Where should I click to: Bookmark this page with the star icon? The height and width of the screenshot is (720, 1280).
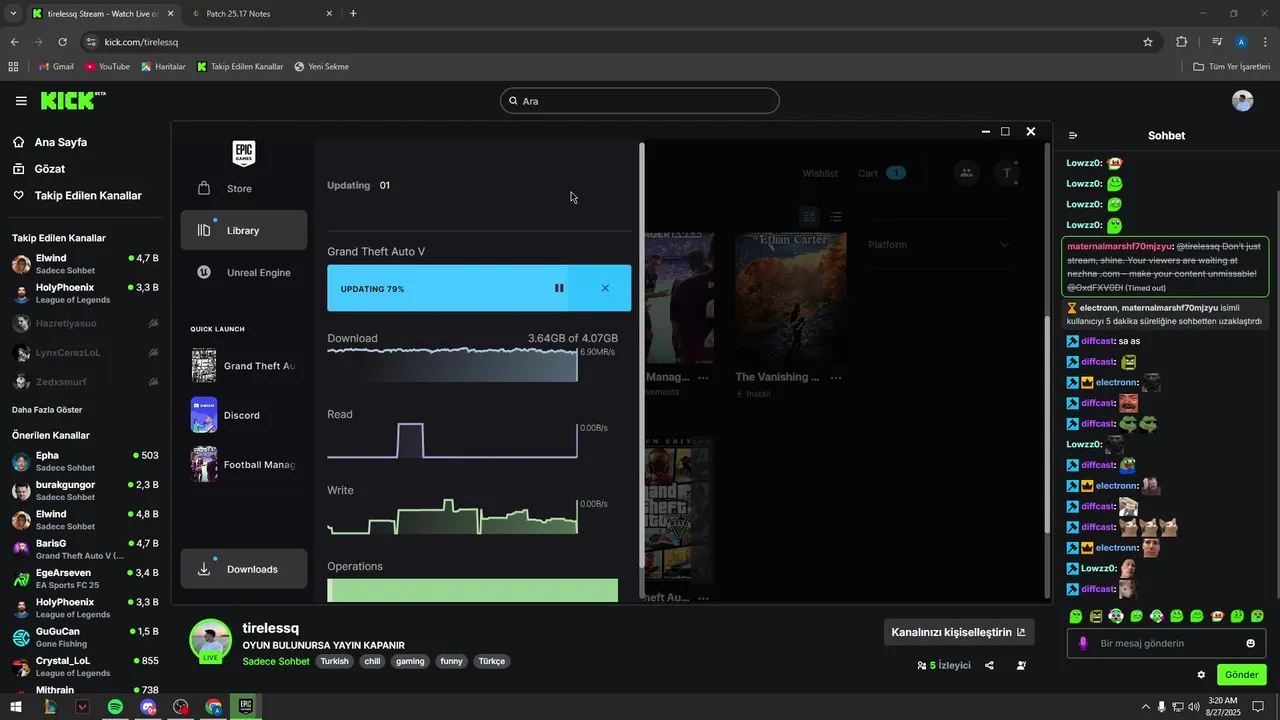point(1148,42)
